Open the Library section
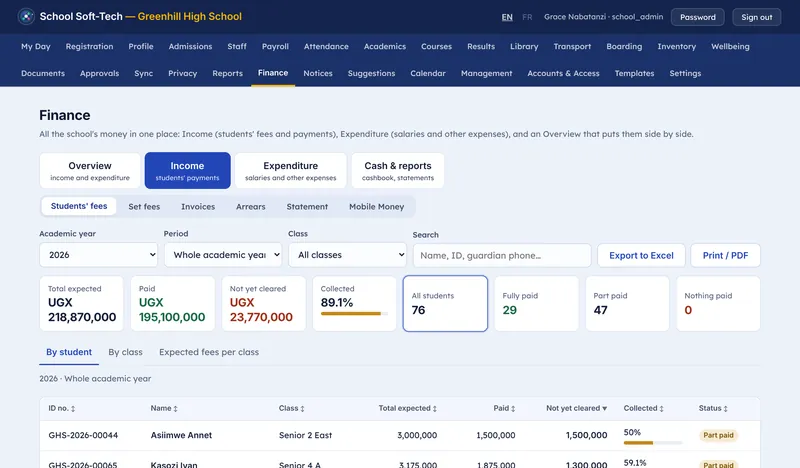The image size is (800, 468). (x=524, y=46)
